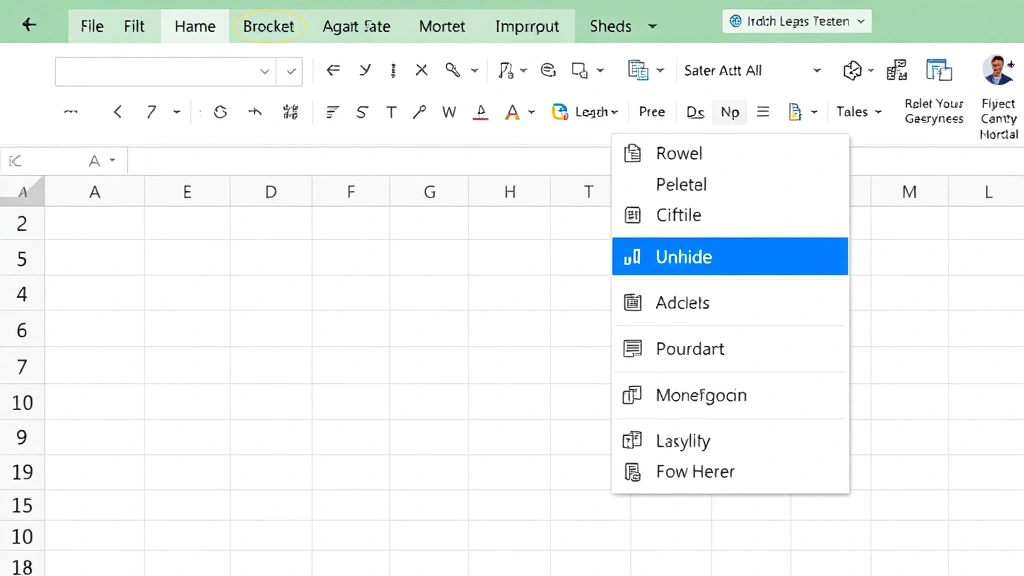
Task: Click the 3D cube icon beside the dropdown
Action: (x=853, y=70)
